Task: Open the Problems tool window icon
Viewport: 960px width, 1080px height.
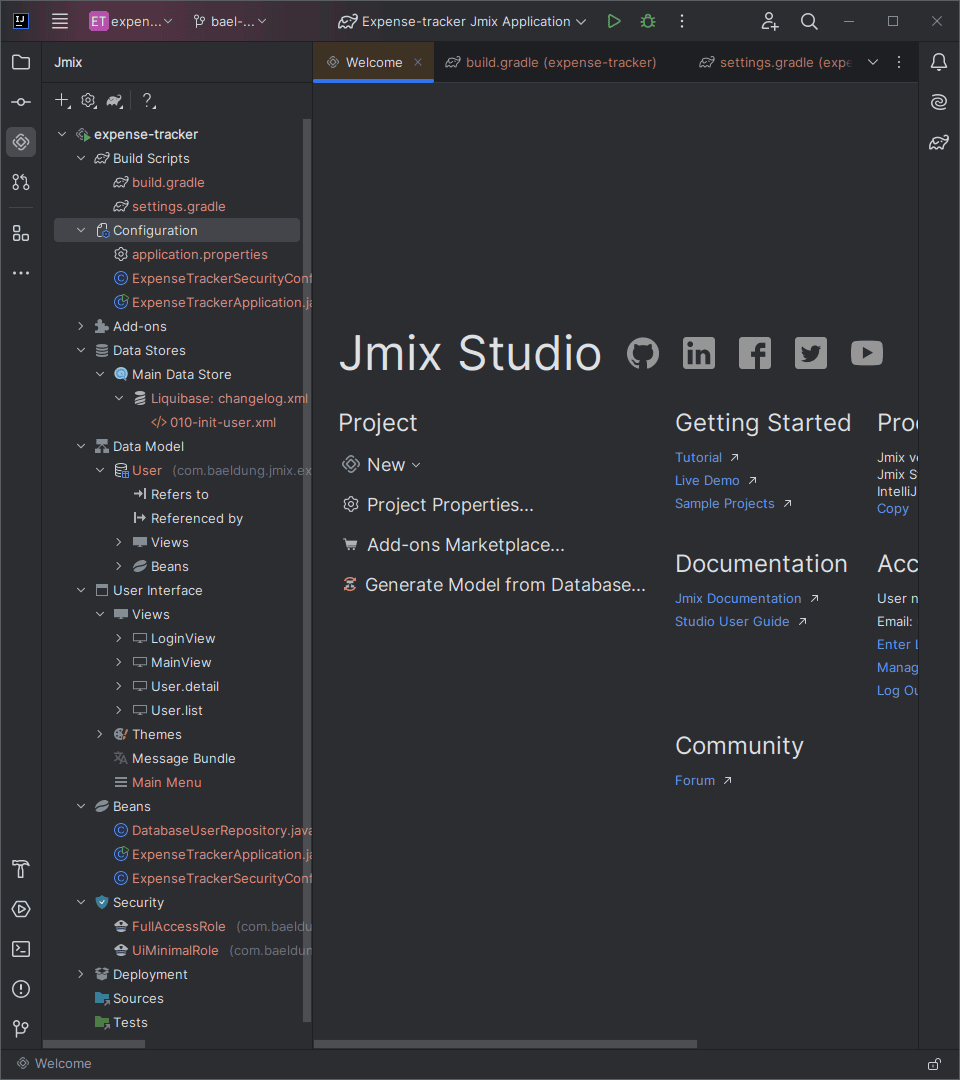Action: click(21, 989)
